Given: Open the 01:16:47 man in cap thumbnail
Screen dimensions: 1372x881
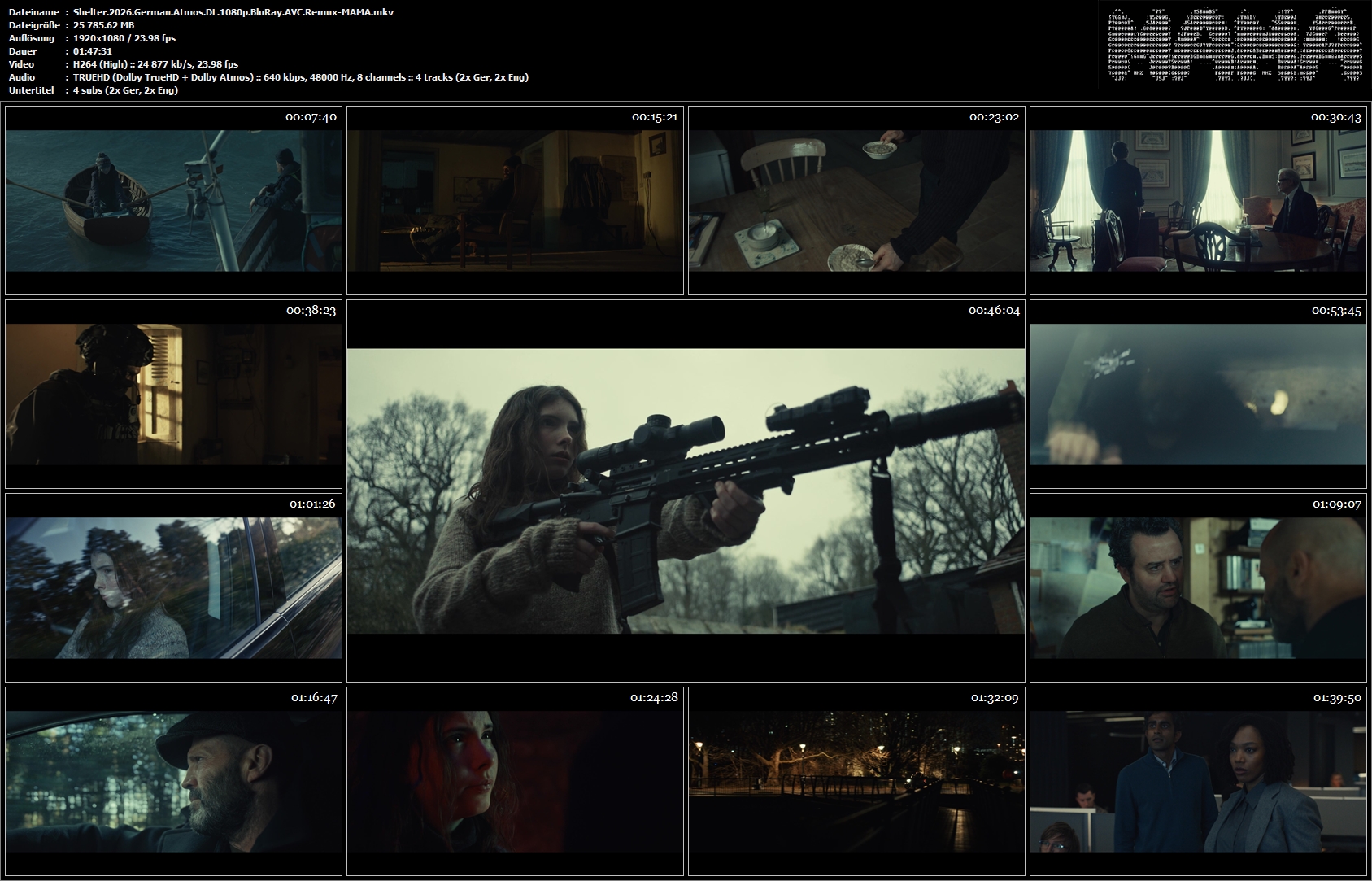Looking at the screenshot, I should pyautogui.click(x=173, y=781).
